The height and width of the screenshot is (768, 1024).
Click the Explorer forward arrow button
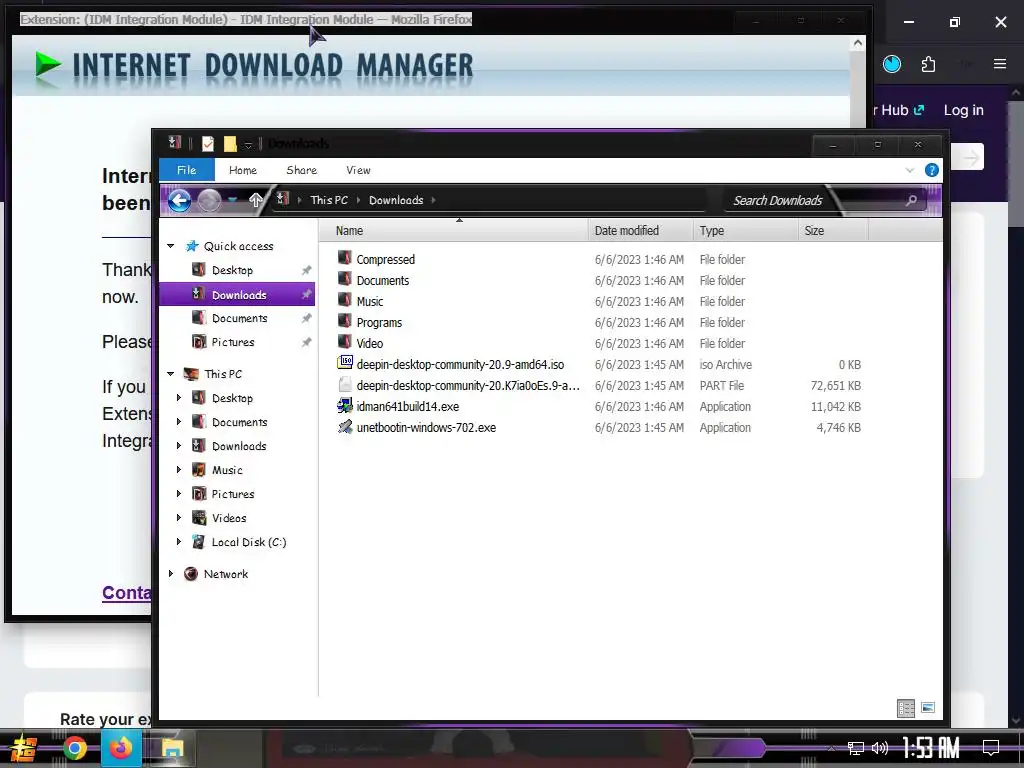click(x=209, y=200)
